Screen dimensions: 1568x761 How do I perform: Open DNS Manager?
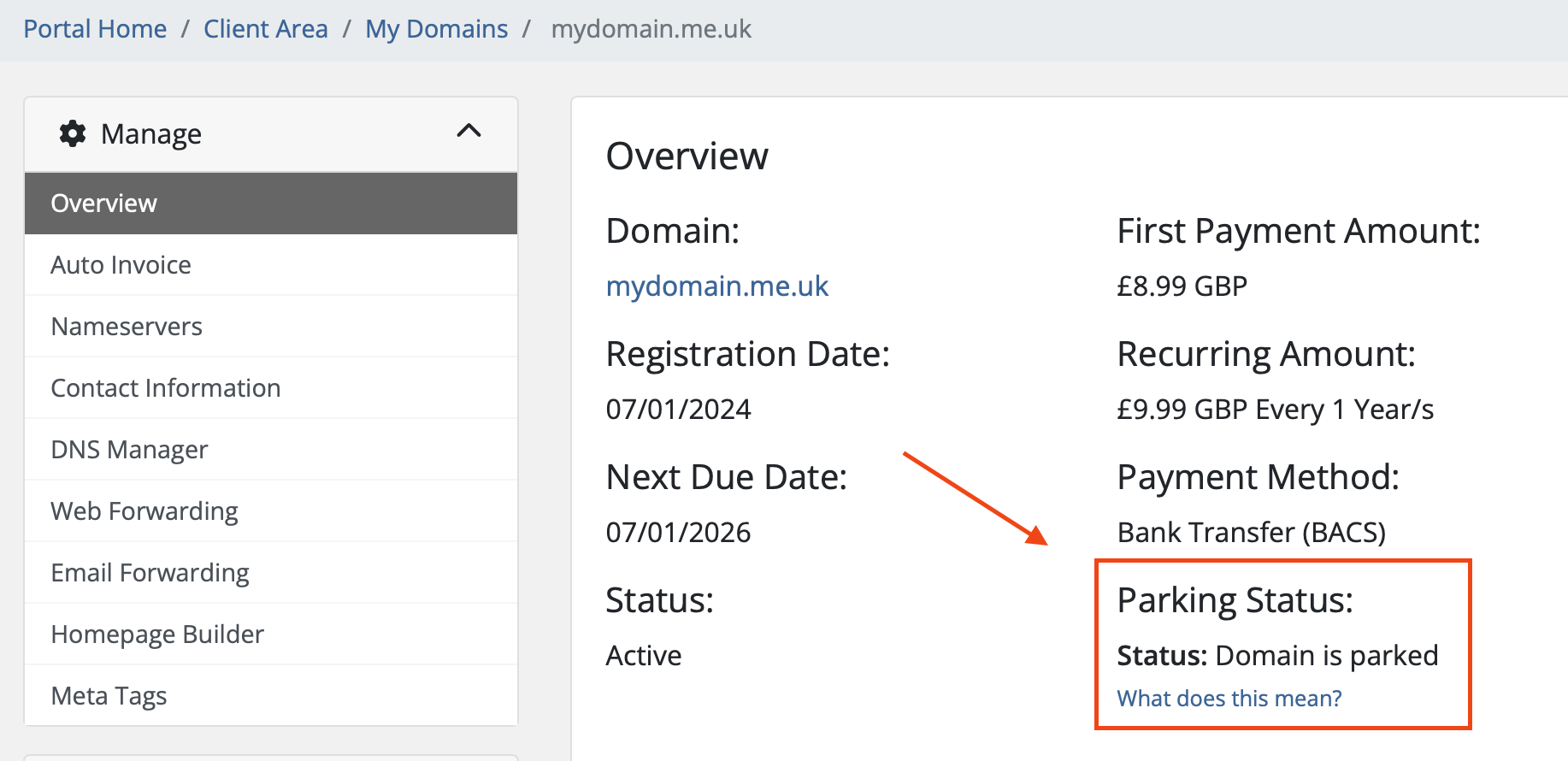[129, 450]
